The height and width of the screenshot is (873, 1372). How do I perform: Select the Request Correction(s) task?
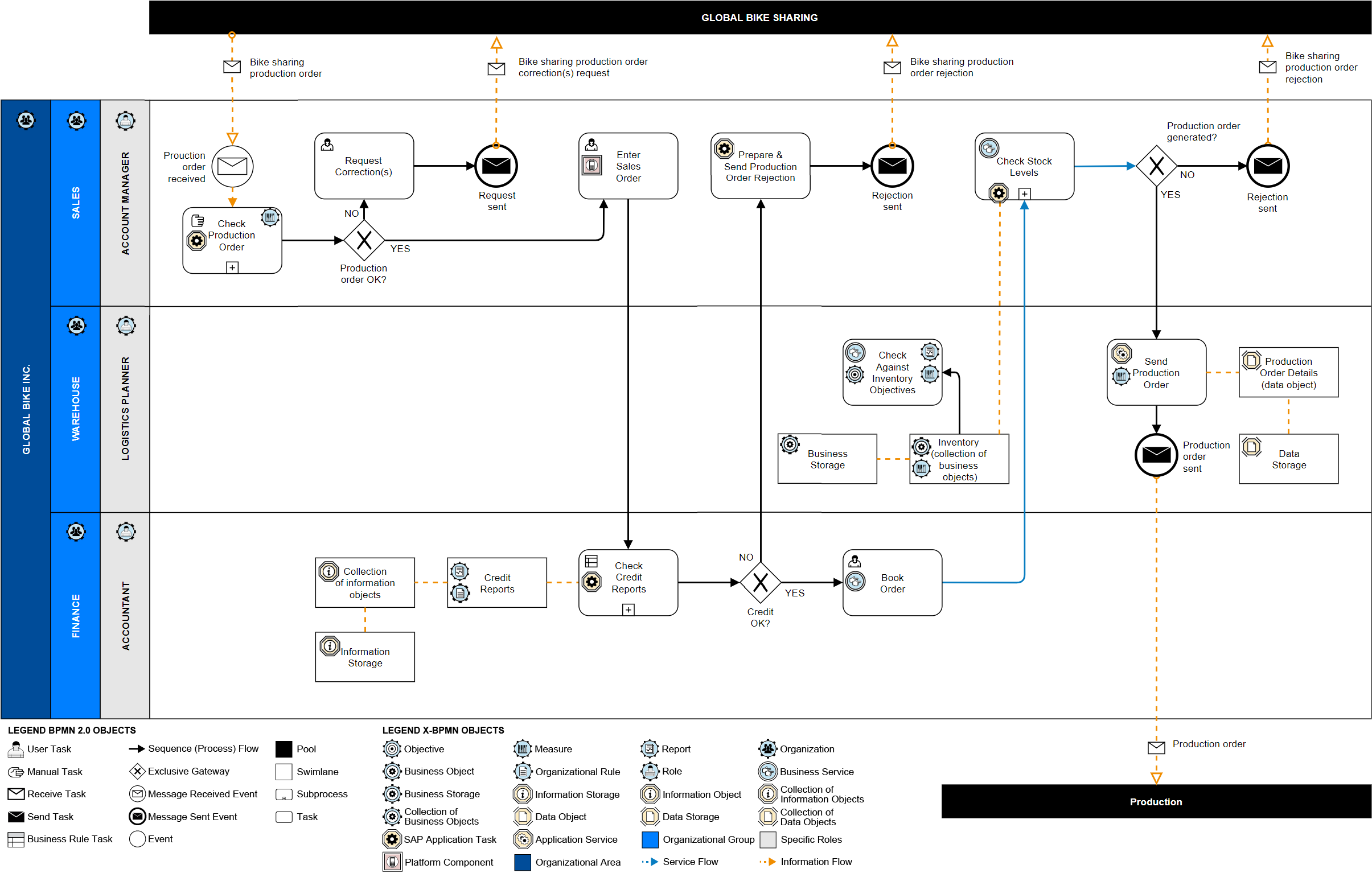click(364, 166)
